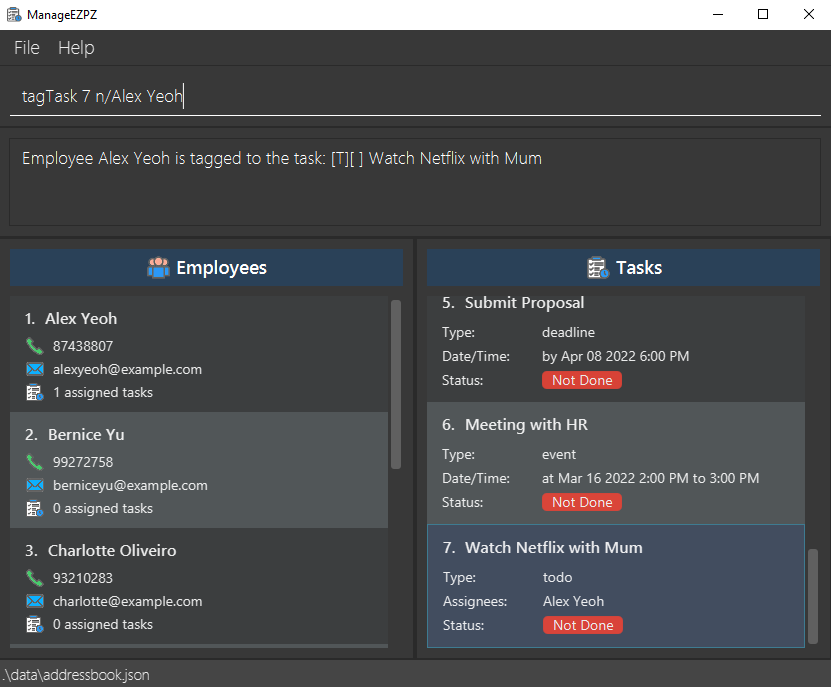Select the Alex Yeoh employee name
The width and height of the screenshot is (831, 687).
(x=81, y=319)
